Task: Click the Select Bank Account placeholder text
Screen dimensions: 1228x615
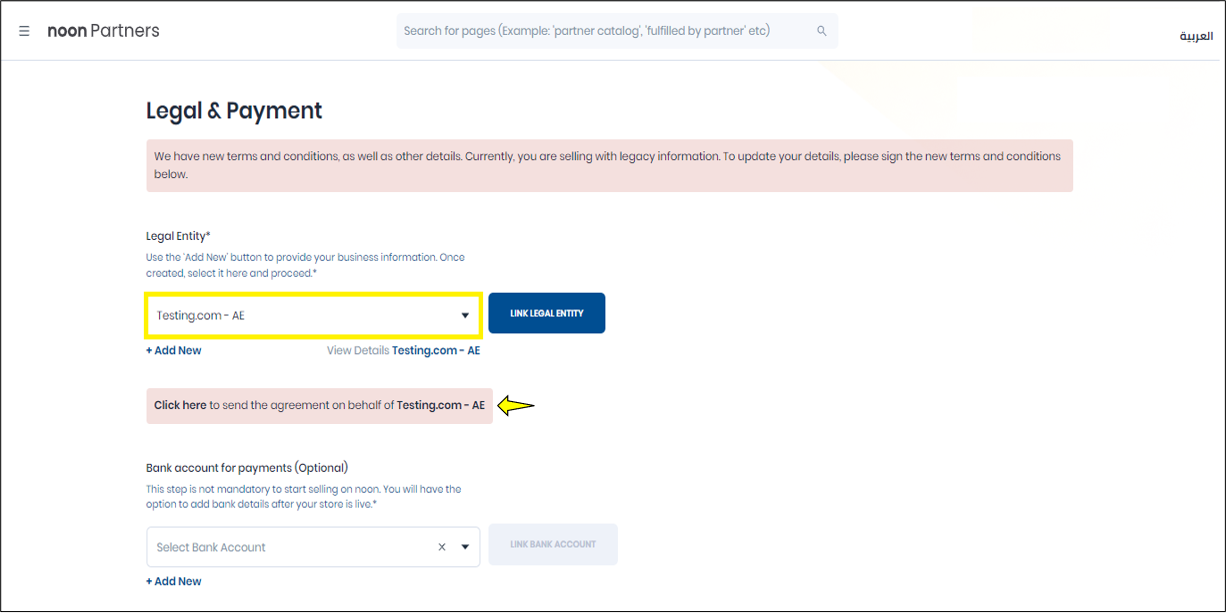Action: click(211, 547)
